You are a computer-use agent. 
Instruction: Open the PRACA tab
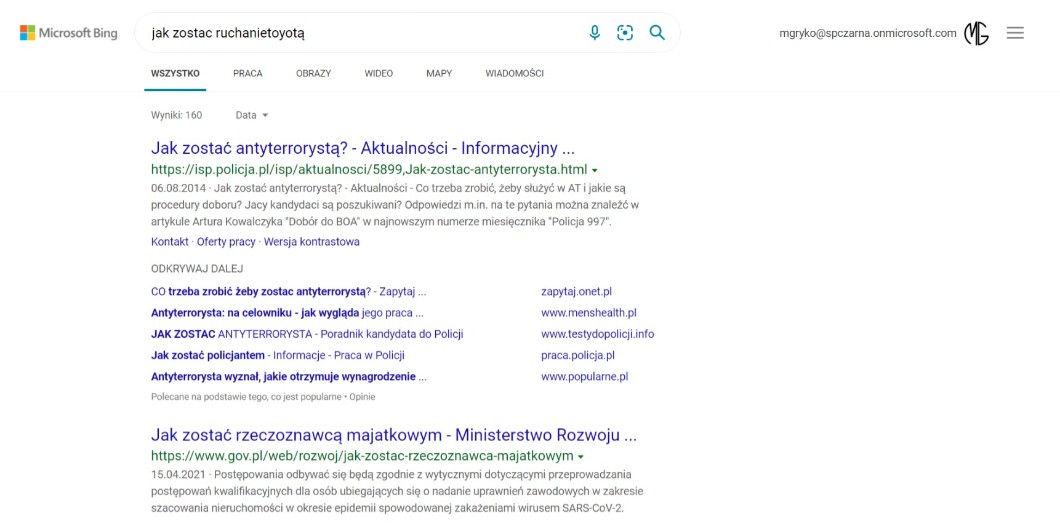tap(248, 73)
